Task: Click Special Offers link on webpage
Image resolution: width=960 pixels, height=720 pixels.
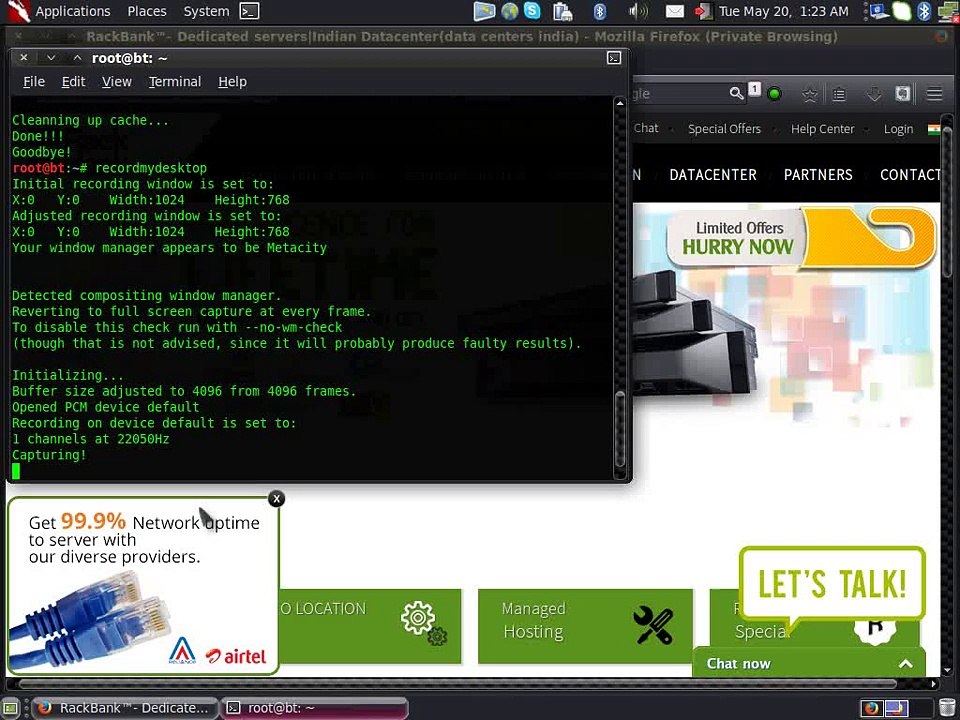Action: click(x=724, y=129)
